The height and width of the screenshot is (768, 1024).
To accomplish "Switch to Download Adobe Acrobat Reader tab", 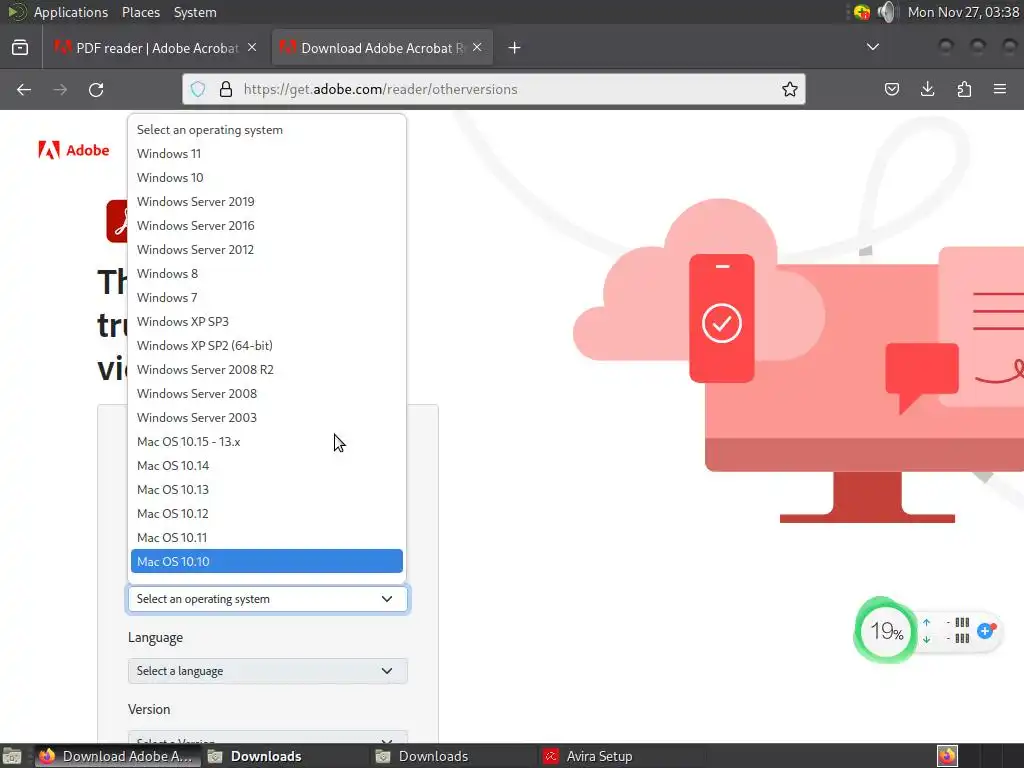I will tap(382, 48).
